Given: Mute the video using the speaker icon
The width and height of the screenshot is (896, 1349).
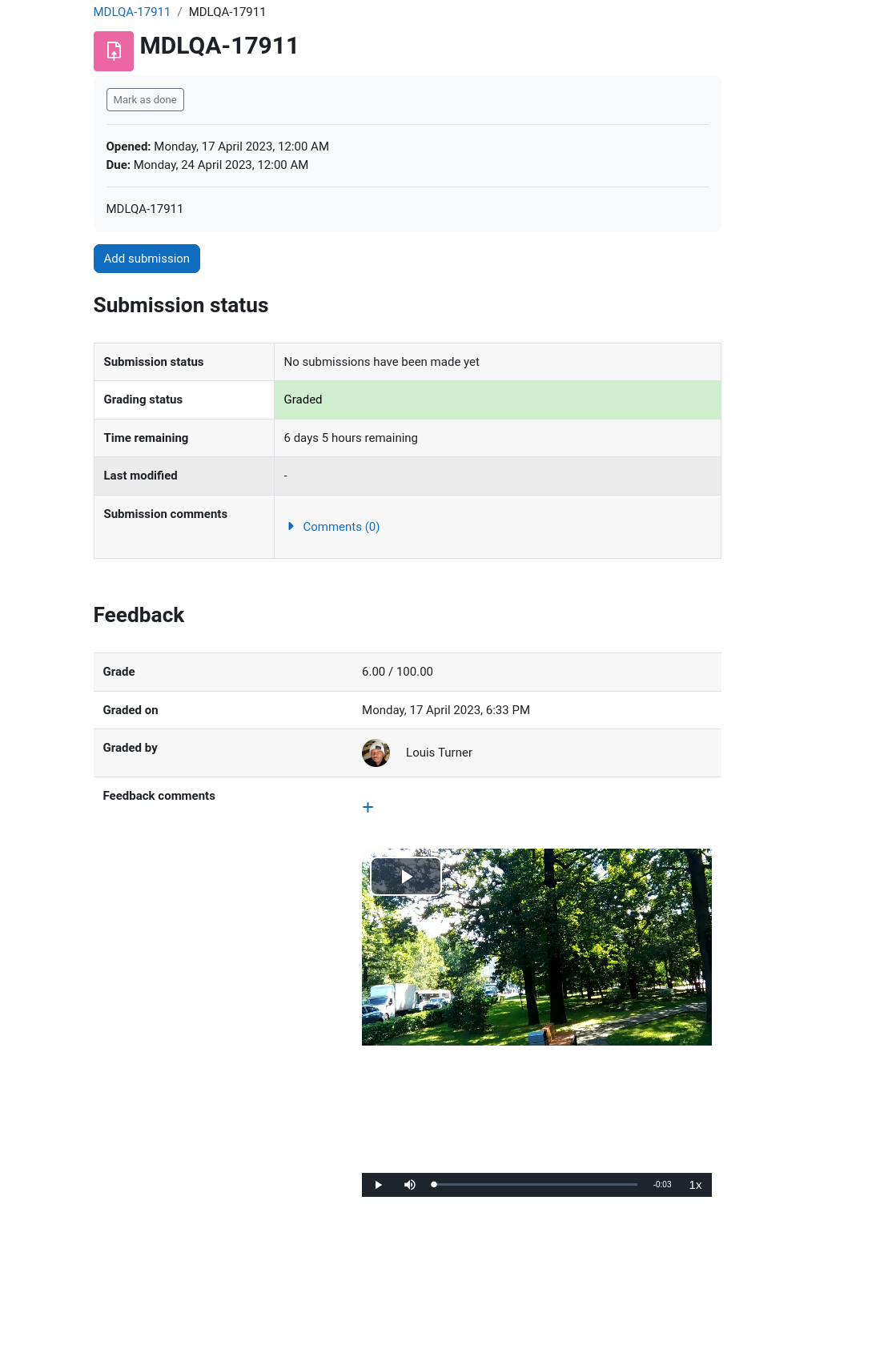Looking at the screenshot, I should point(409,1185).
